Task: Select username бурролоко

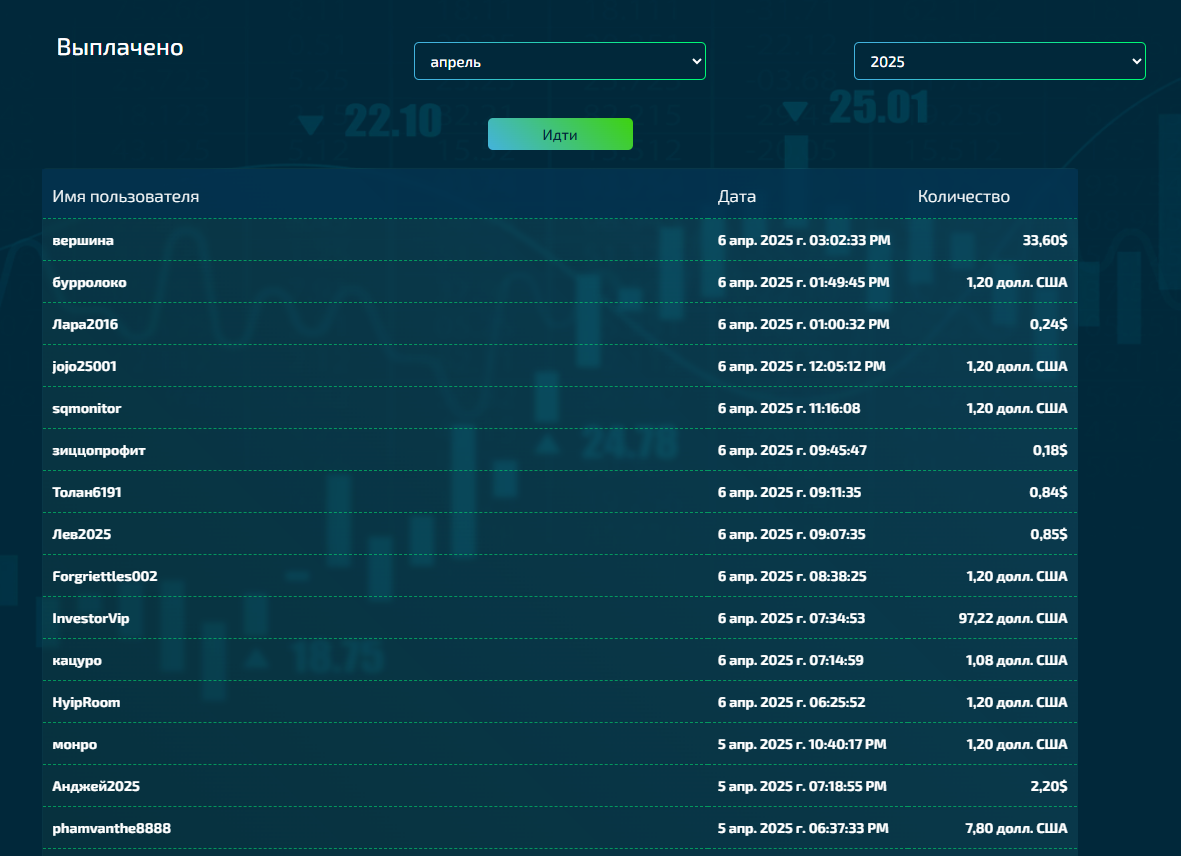Action: click(x=90, y=282)
